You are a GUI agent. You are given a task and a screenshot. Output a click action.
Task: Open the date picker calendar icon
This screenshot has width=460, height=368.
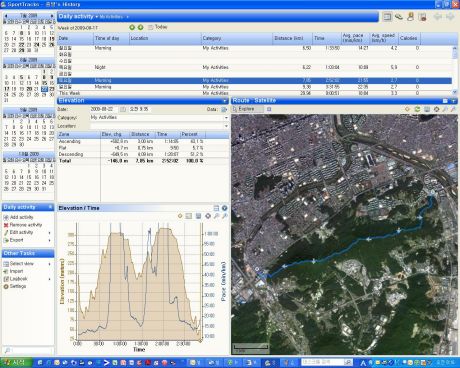click(123, 109)
